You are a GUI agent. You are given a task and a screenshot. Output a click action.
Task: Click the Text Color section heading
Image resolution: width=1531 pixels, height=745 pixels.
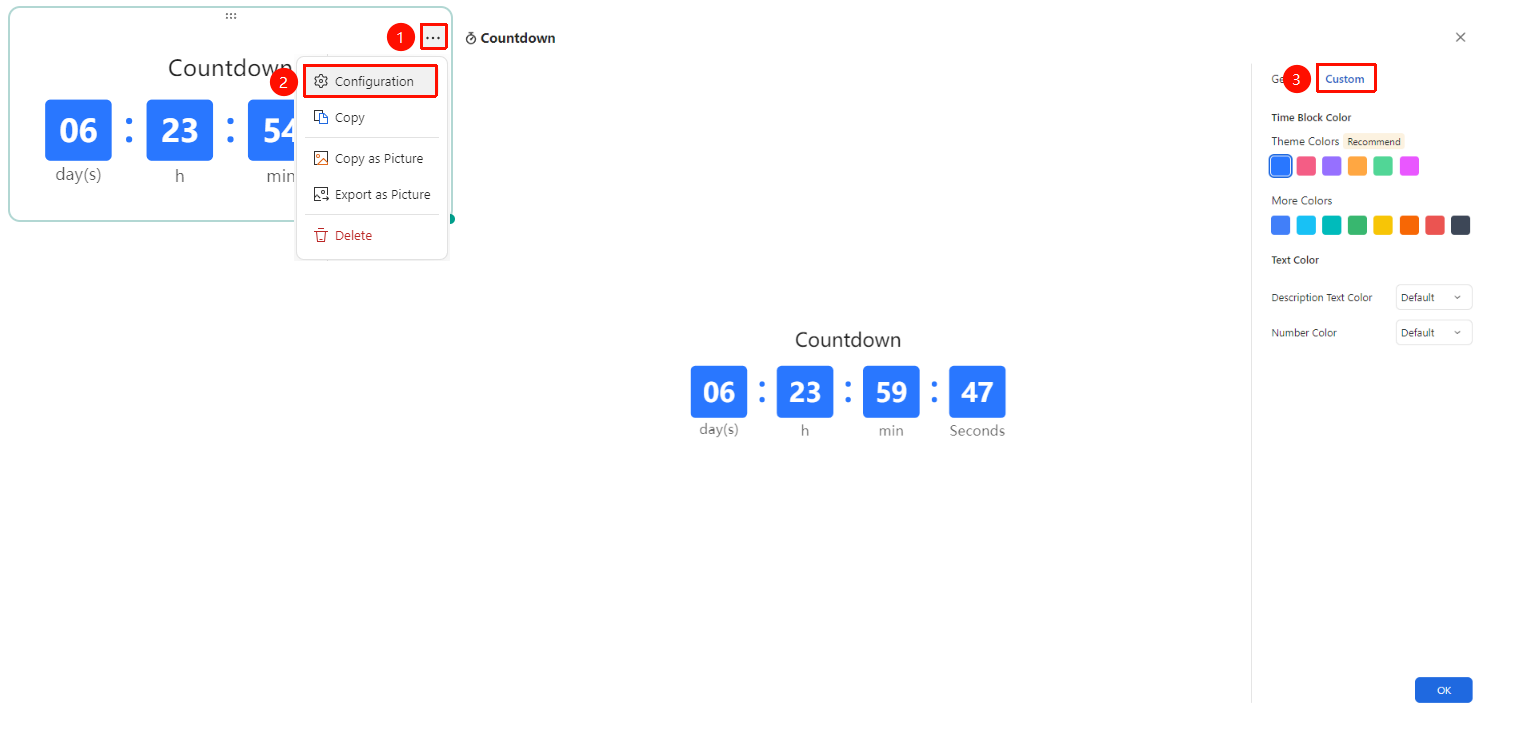[1295, 260]
